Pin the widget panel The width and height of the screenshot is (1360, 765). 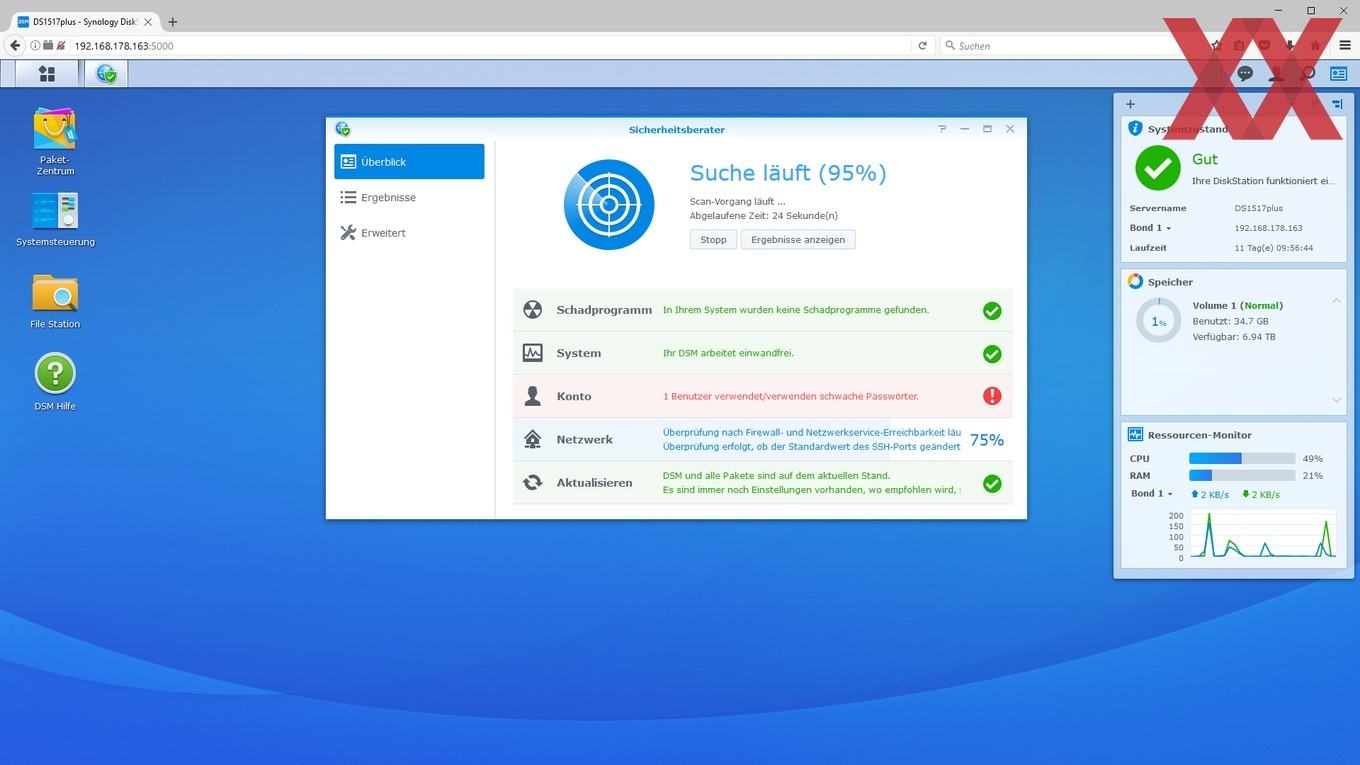(x=1337, y=104)
